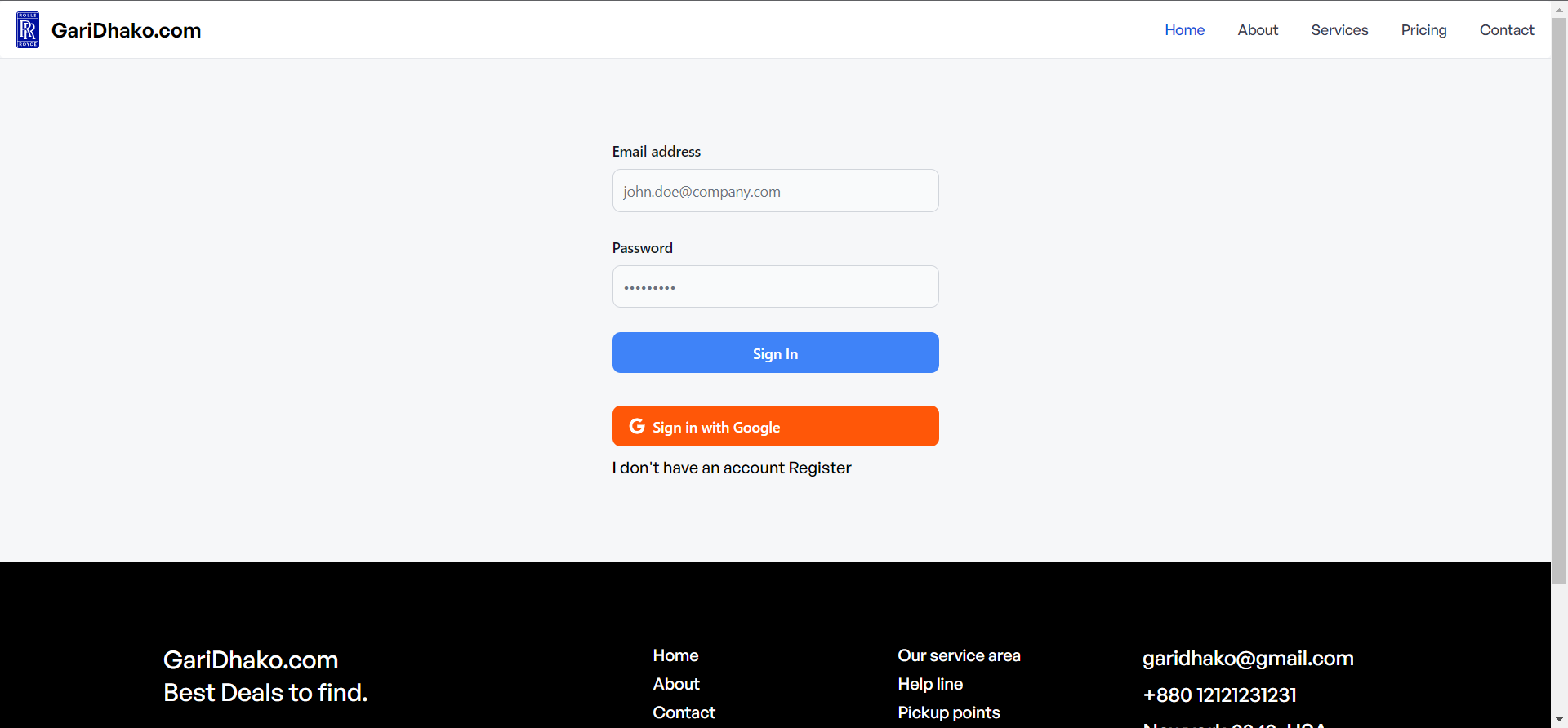
Task: Follow the Register link
Action: pyautogui.click(x=820, y=468)
